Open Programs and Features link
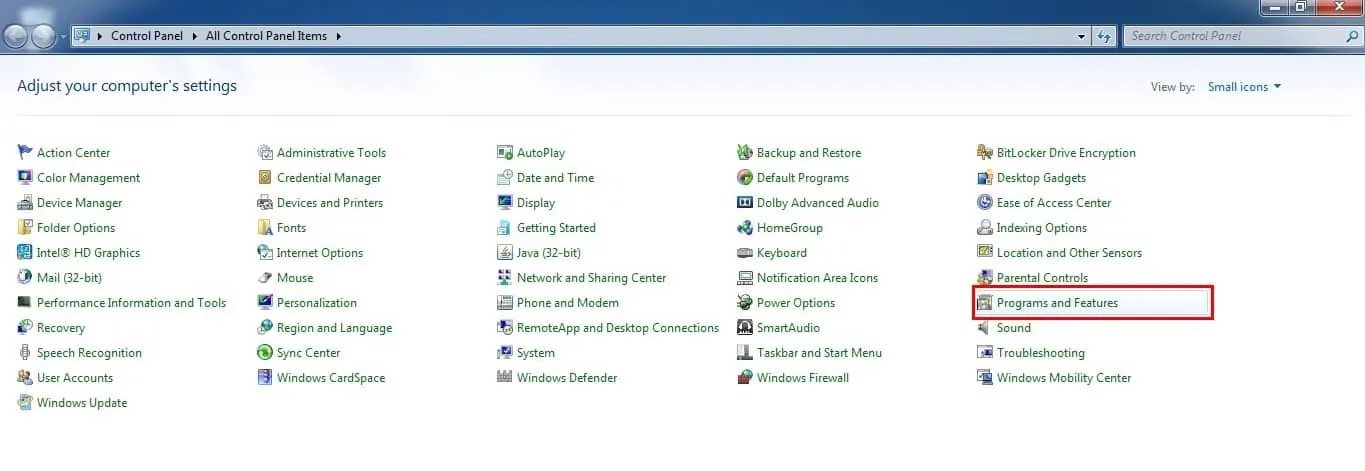 pos(1057,303)
